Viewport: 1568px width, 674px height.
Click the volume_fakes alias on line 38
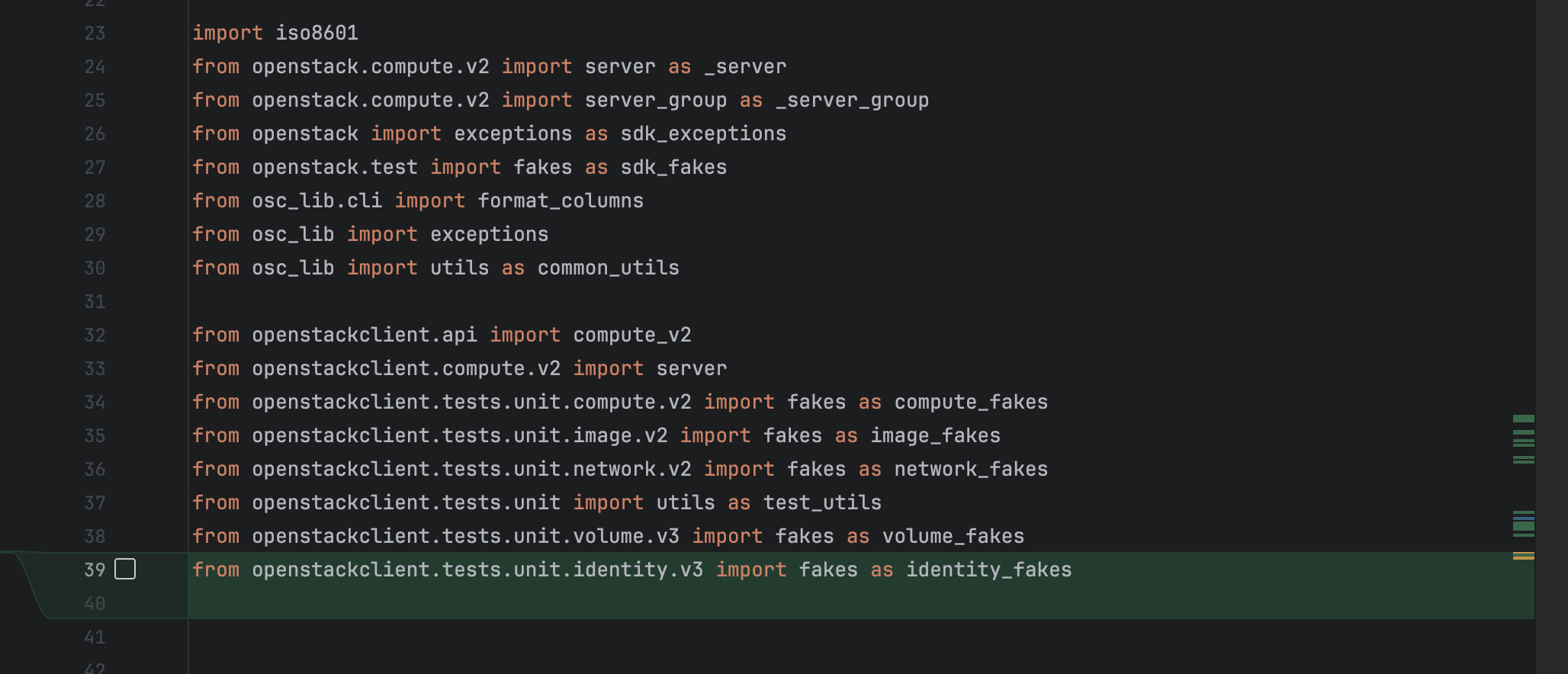pyautogui.click(x=953, y=536)
